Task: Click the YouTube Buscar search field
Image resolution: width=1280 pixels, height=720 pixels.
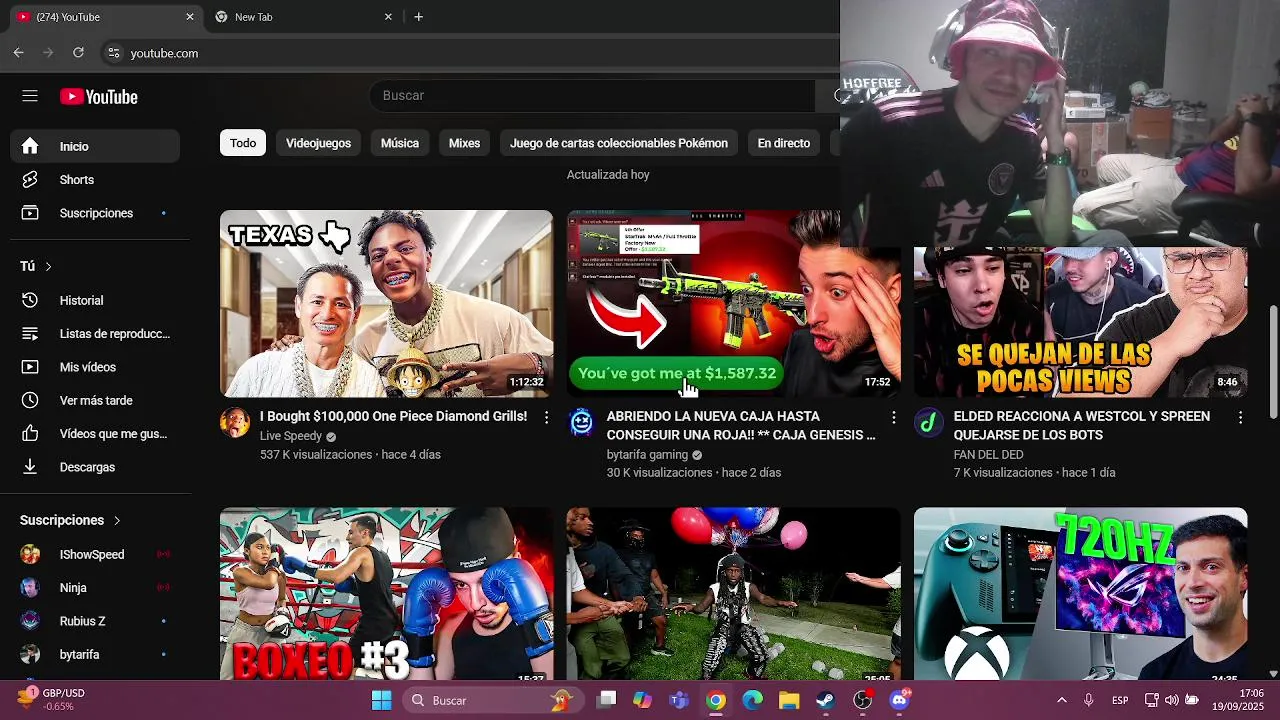Action: [x=592, y=95]
